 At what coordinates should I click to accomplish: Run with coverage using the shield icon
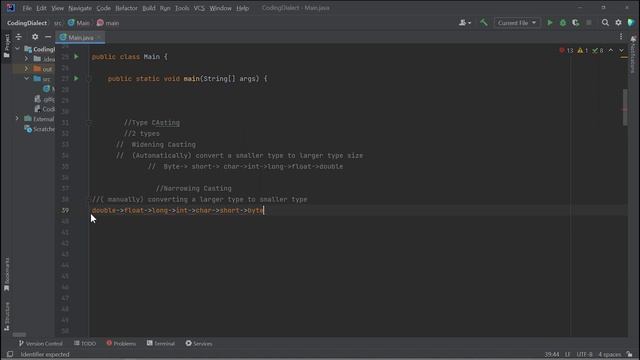576,23
